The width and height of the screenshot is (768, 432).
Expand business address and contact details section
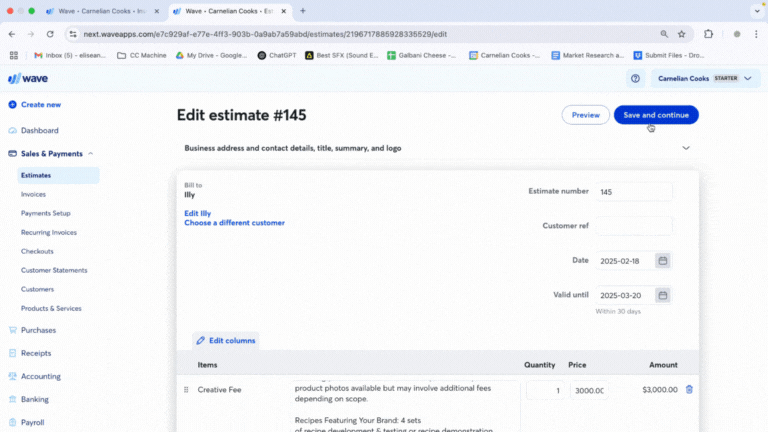point(686,148)
